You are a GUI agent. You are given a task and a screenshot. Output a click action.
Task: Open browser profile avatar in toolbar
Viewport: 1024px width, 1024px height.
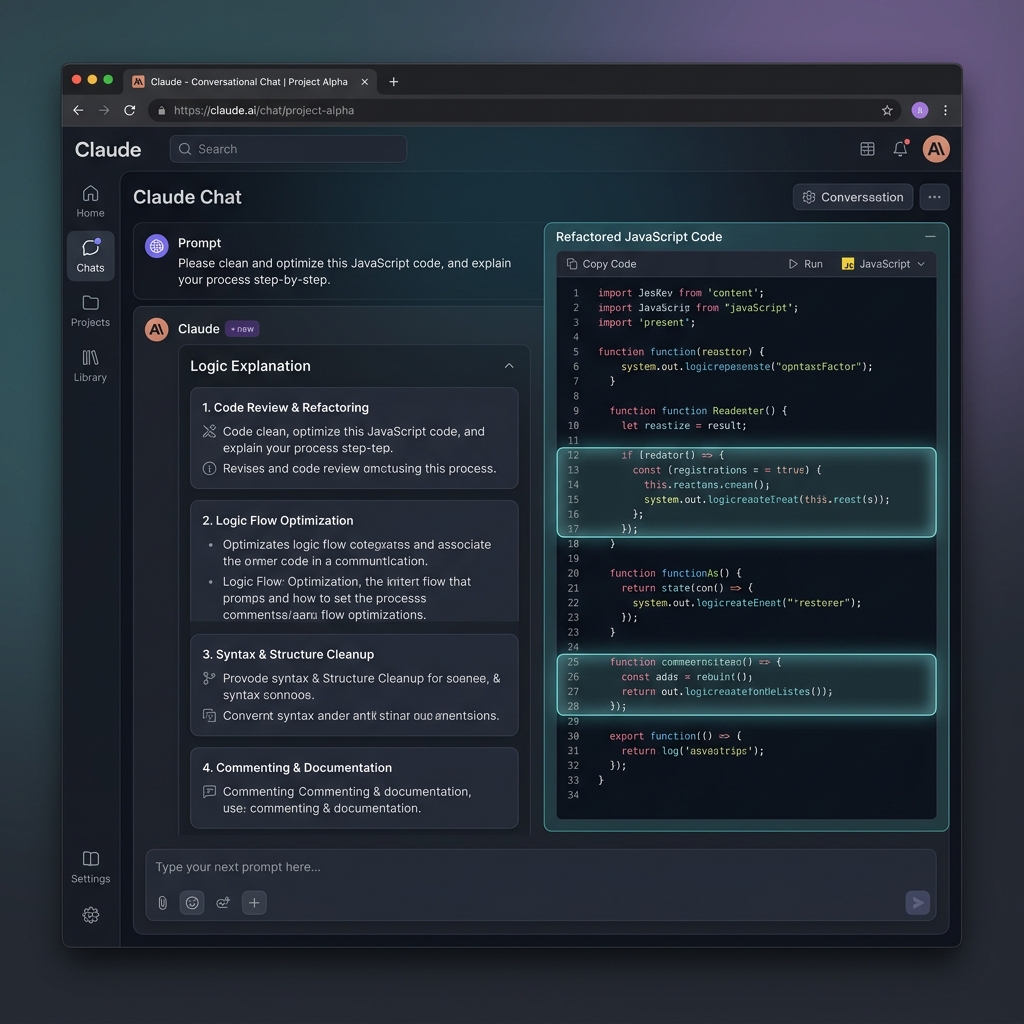click(920, 110)
